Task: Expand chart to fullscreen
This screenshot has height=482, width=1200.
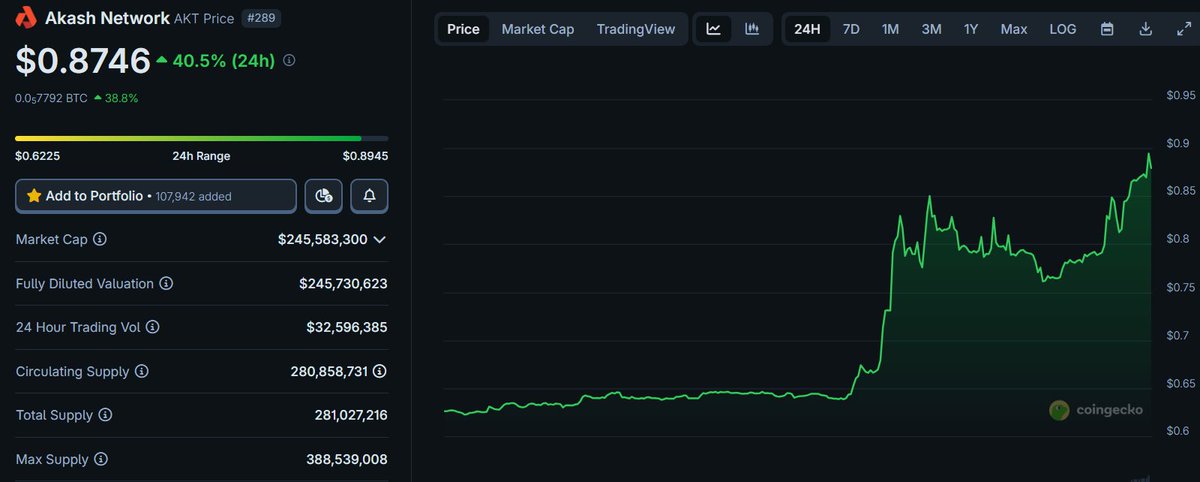Action: pos(1183,29)
